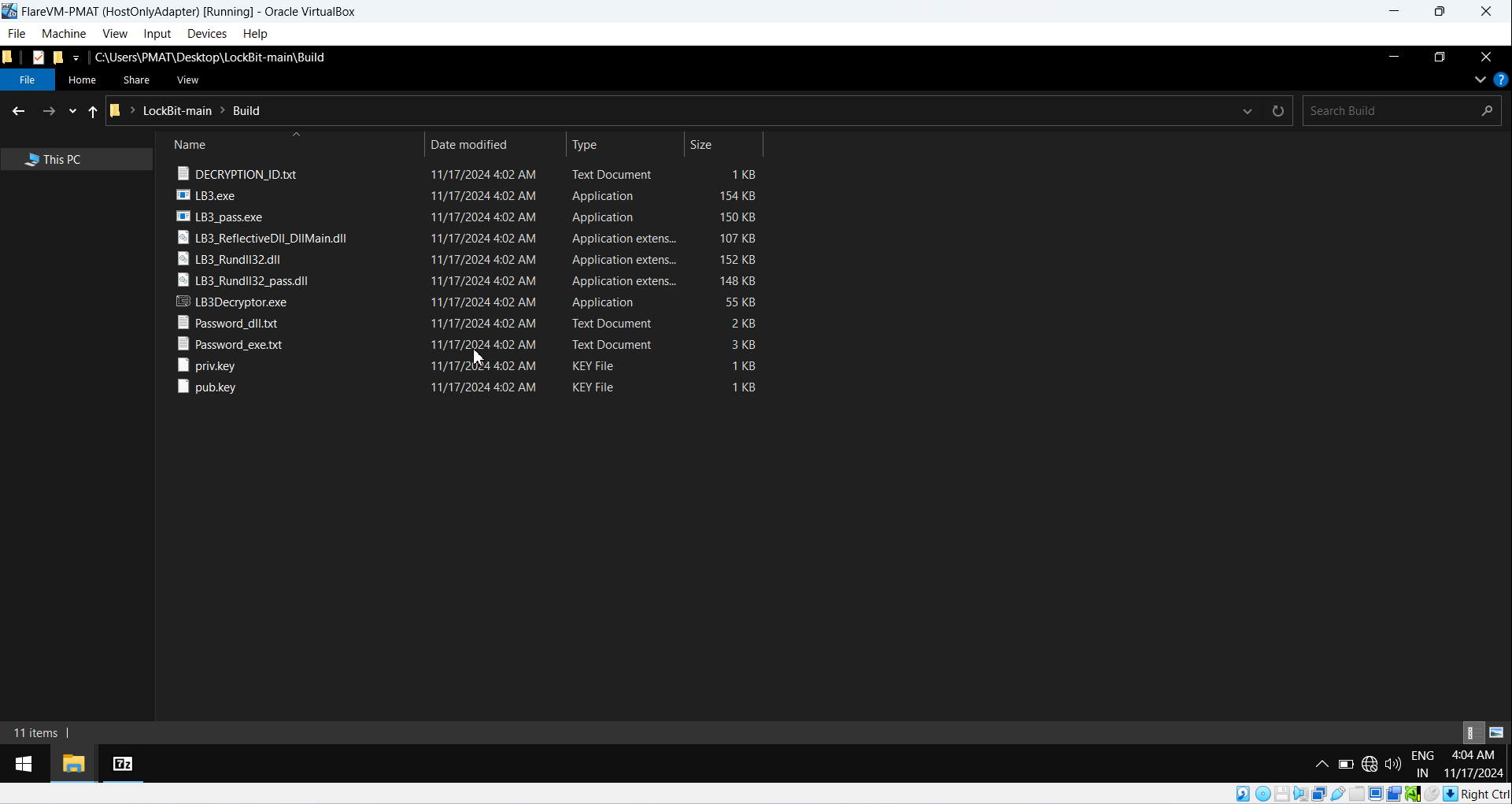Open Explorer Help question mark icon
1512x804 pixels.
pyautogui.click(x=1501, y=80)
